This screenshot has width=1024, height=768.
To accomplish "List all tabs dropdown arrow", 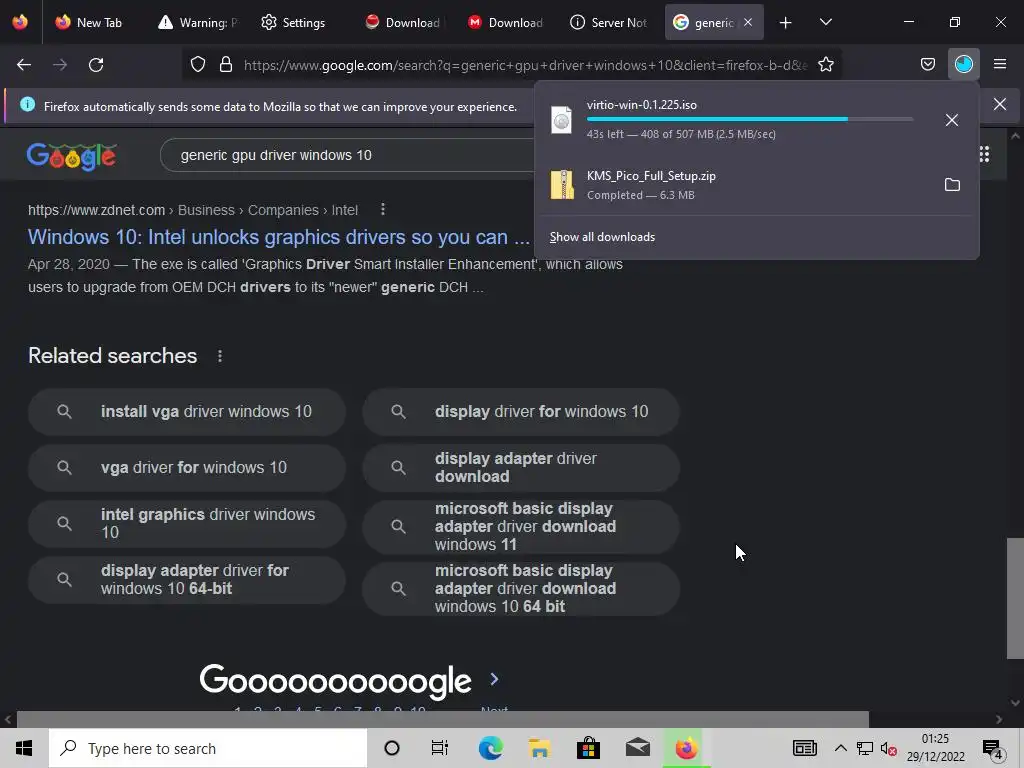I will tap(825, 22).
